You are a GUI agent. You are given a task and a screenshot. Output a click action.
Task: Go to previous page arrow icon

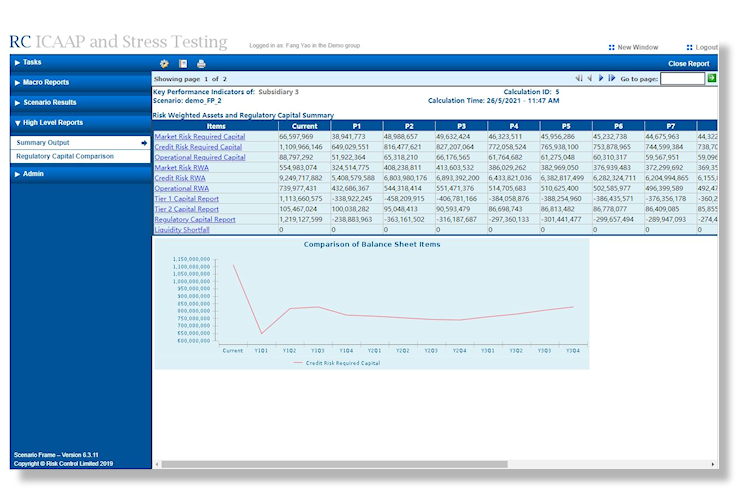(589, 78)
